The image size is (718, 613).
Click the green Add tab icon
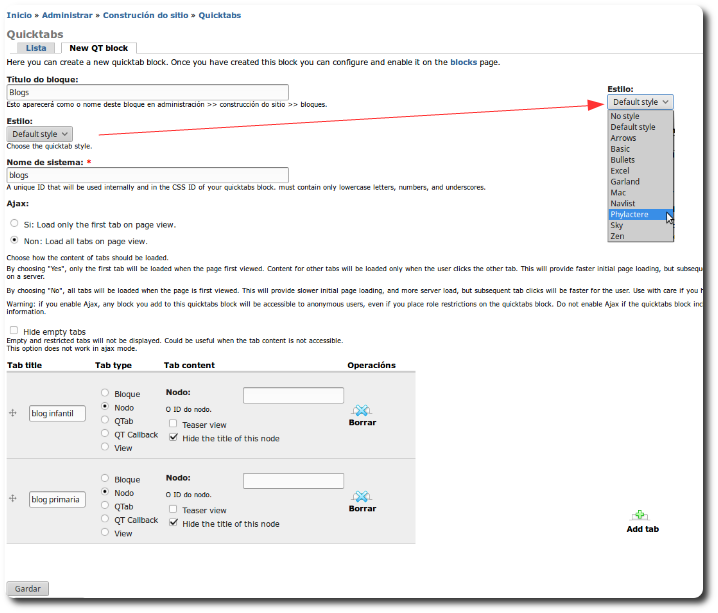(x=641, y=515)
